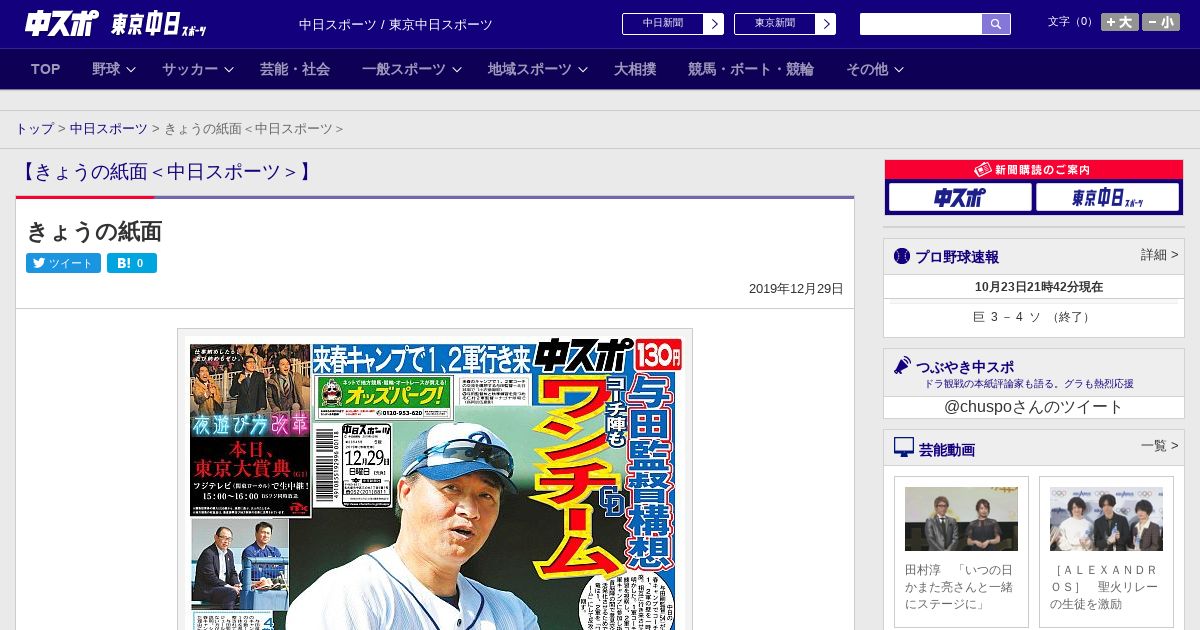Click 中日スポーツ / 東京中日スポーツ header text
1200x630 pixels.
[x=396, y=24]
